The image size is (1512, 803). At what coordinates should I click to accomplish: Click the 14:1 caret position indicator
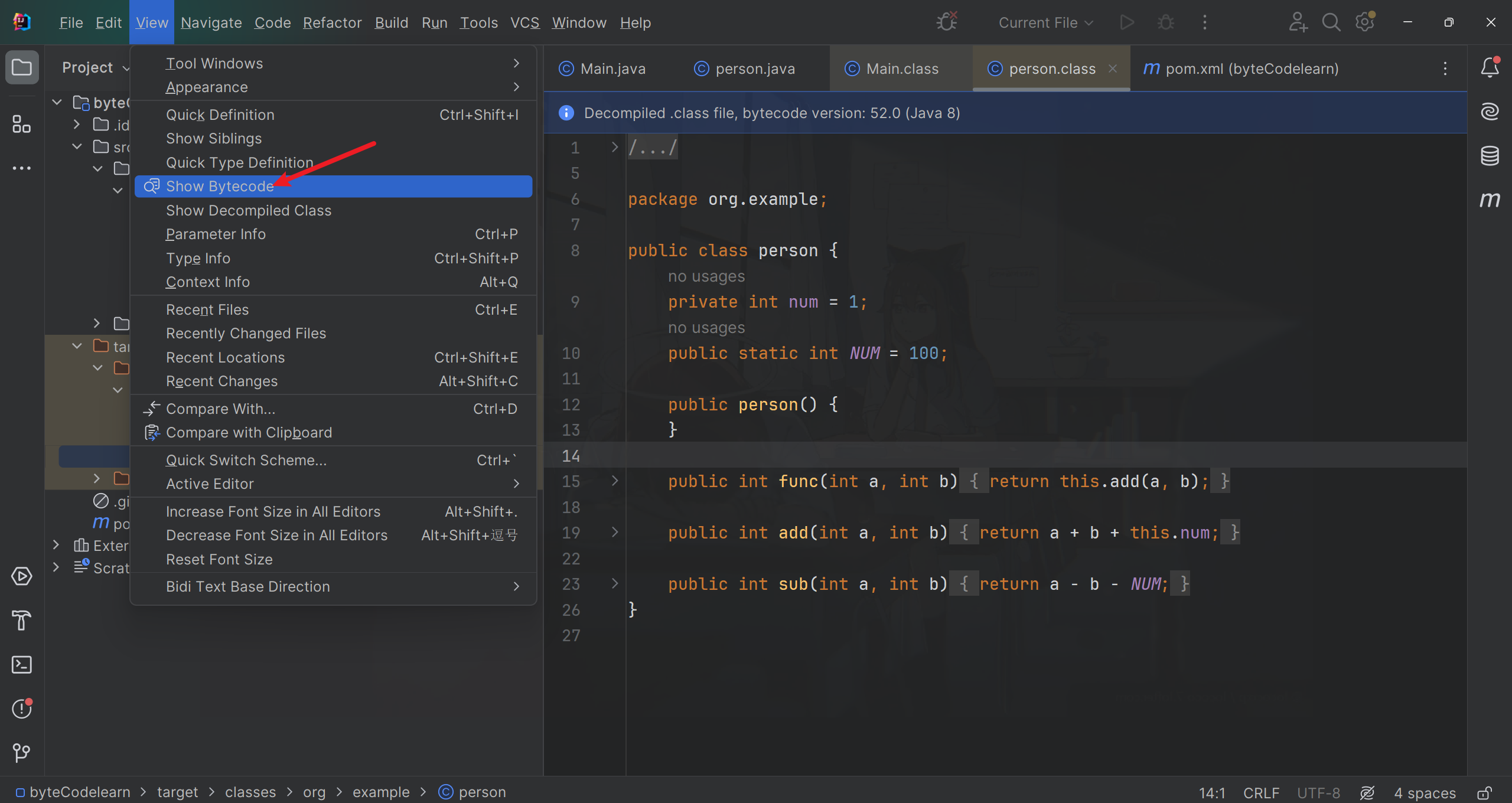[x=1212, y=792]
